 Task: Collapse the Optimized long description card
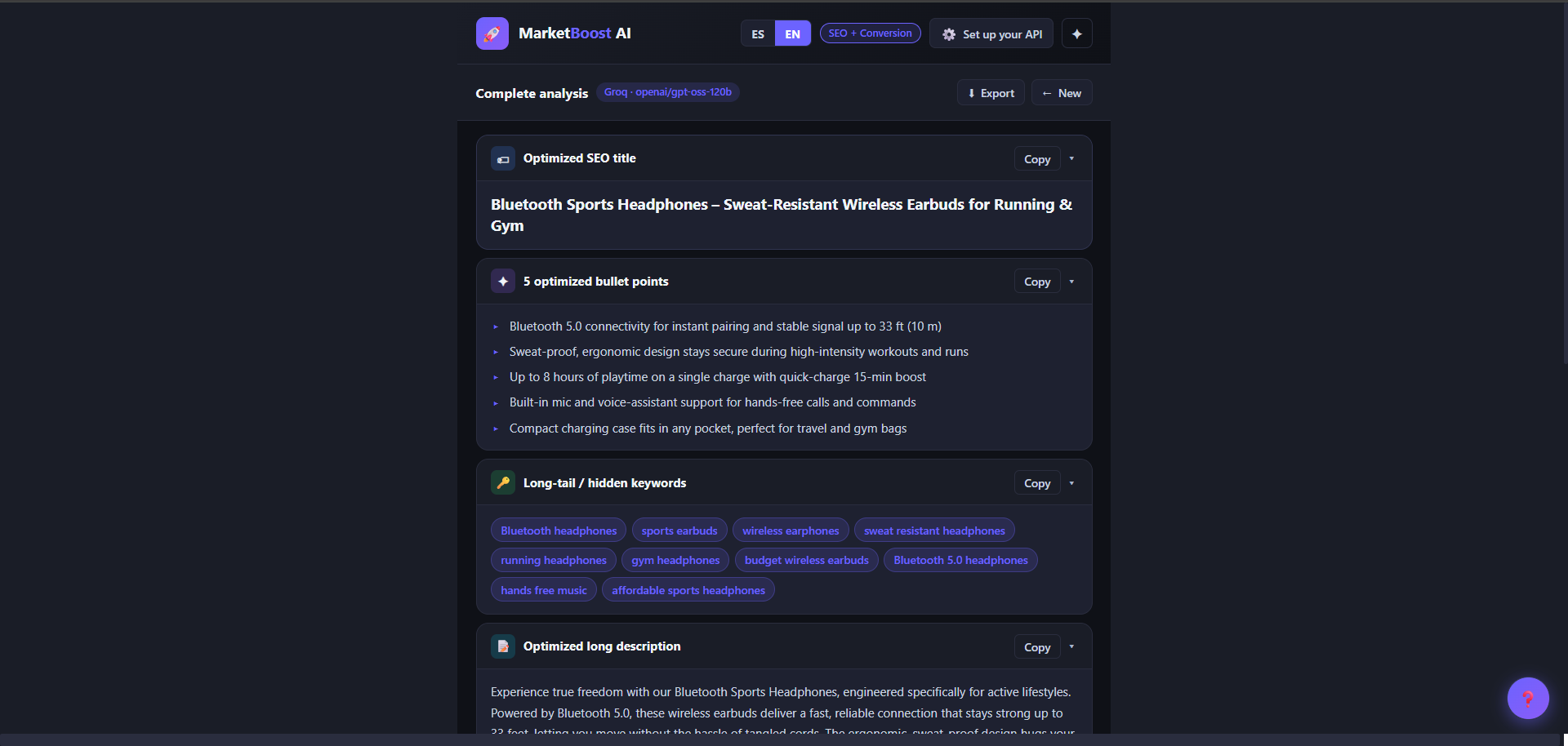click(1071, 646)
